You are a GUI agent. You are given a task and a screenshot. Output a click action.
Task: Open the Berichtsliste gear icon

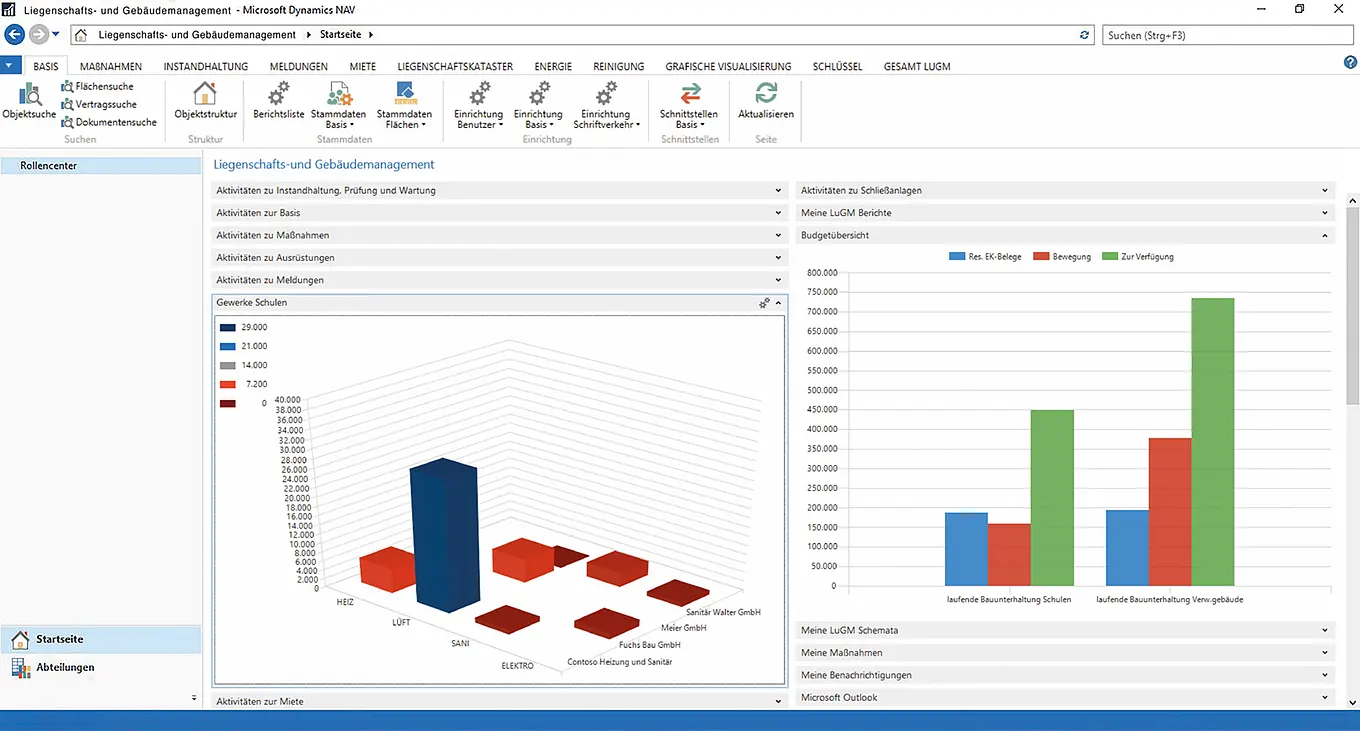coord(278,97)
